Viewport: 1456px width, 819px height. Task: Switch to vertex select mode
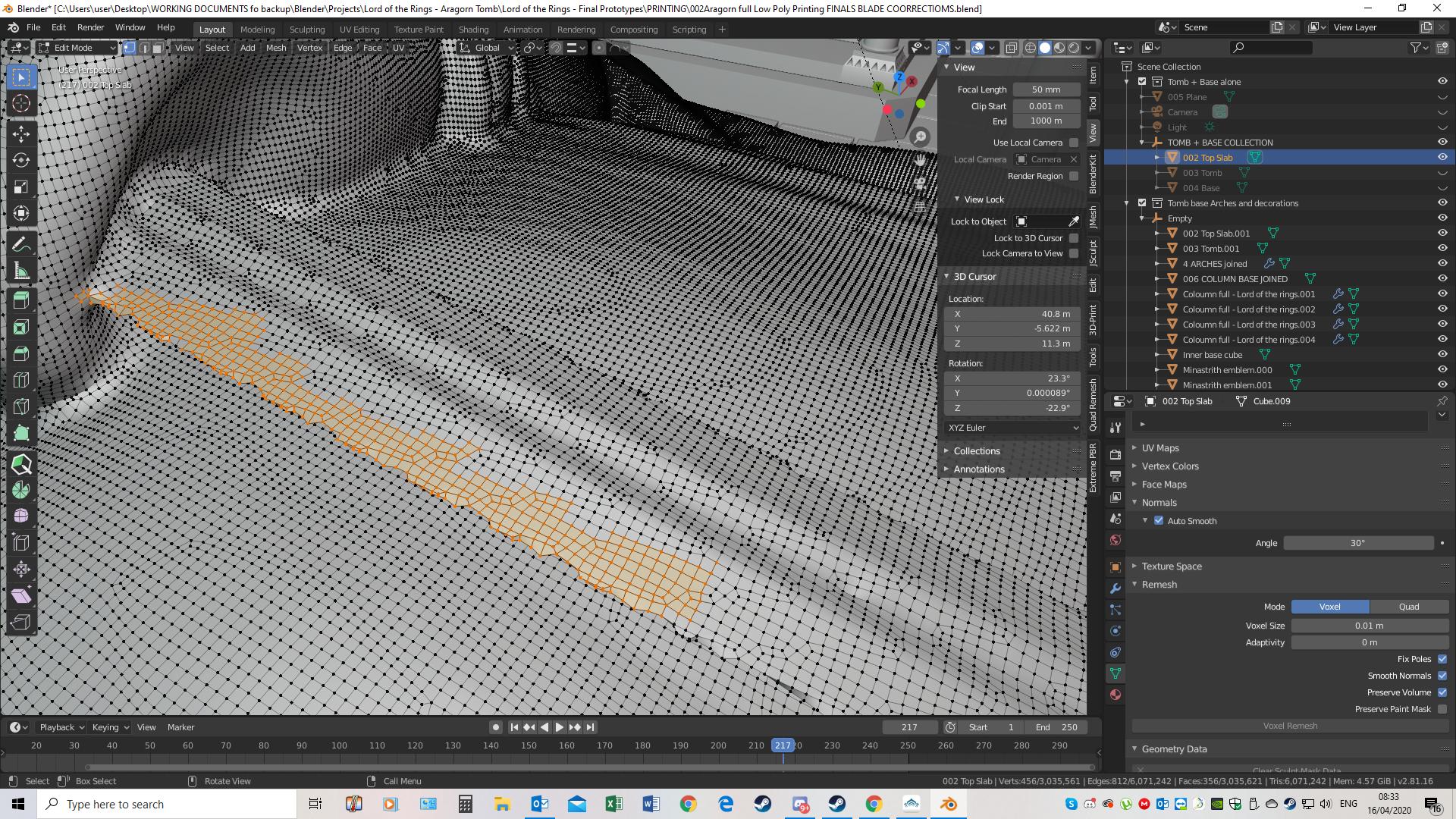[130, 48]
